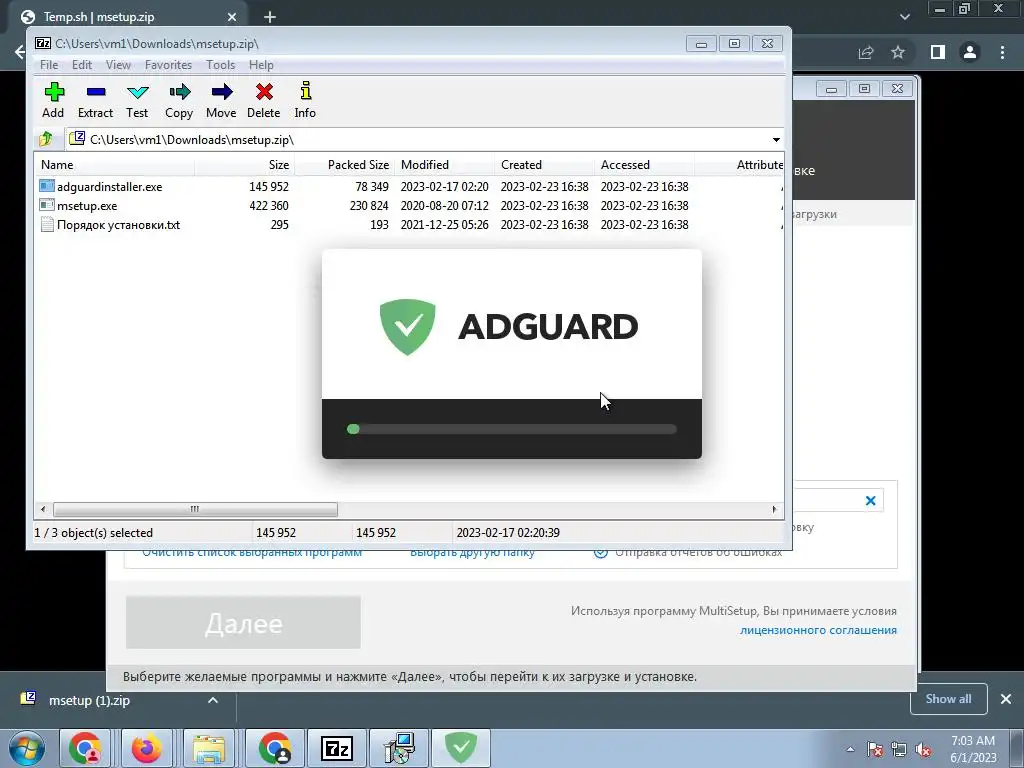The image size is (1024, 768).
Task: Click the Move toolbar icon
Action: (x=221, y=92)
